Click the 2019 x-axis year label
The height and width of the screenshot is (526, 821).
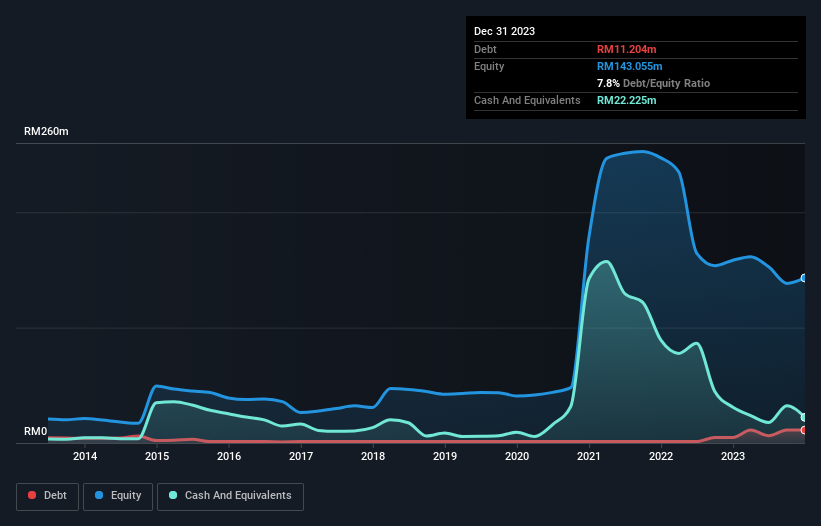(445, 456)
